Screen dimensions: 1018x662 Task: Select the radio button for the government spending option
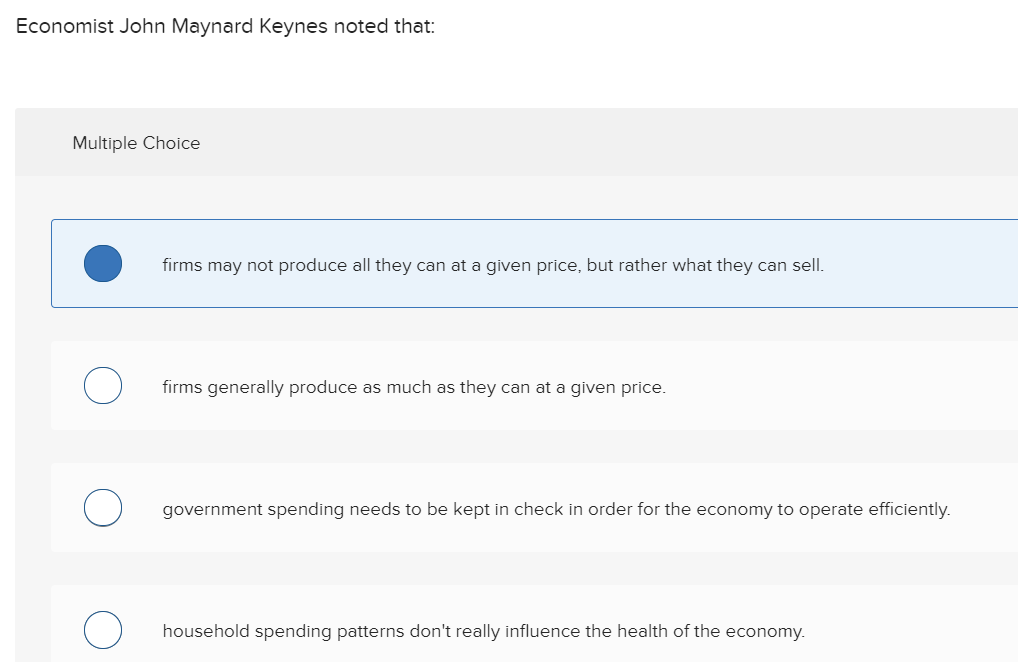[102, 507]
